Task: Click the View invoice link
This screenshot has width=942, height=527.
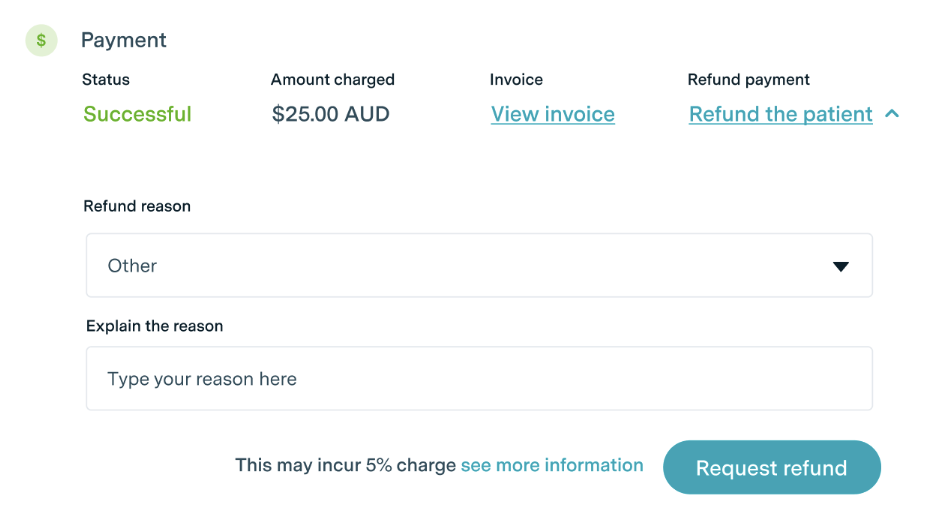Action: [552, 114]
